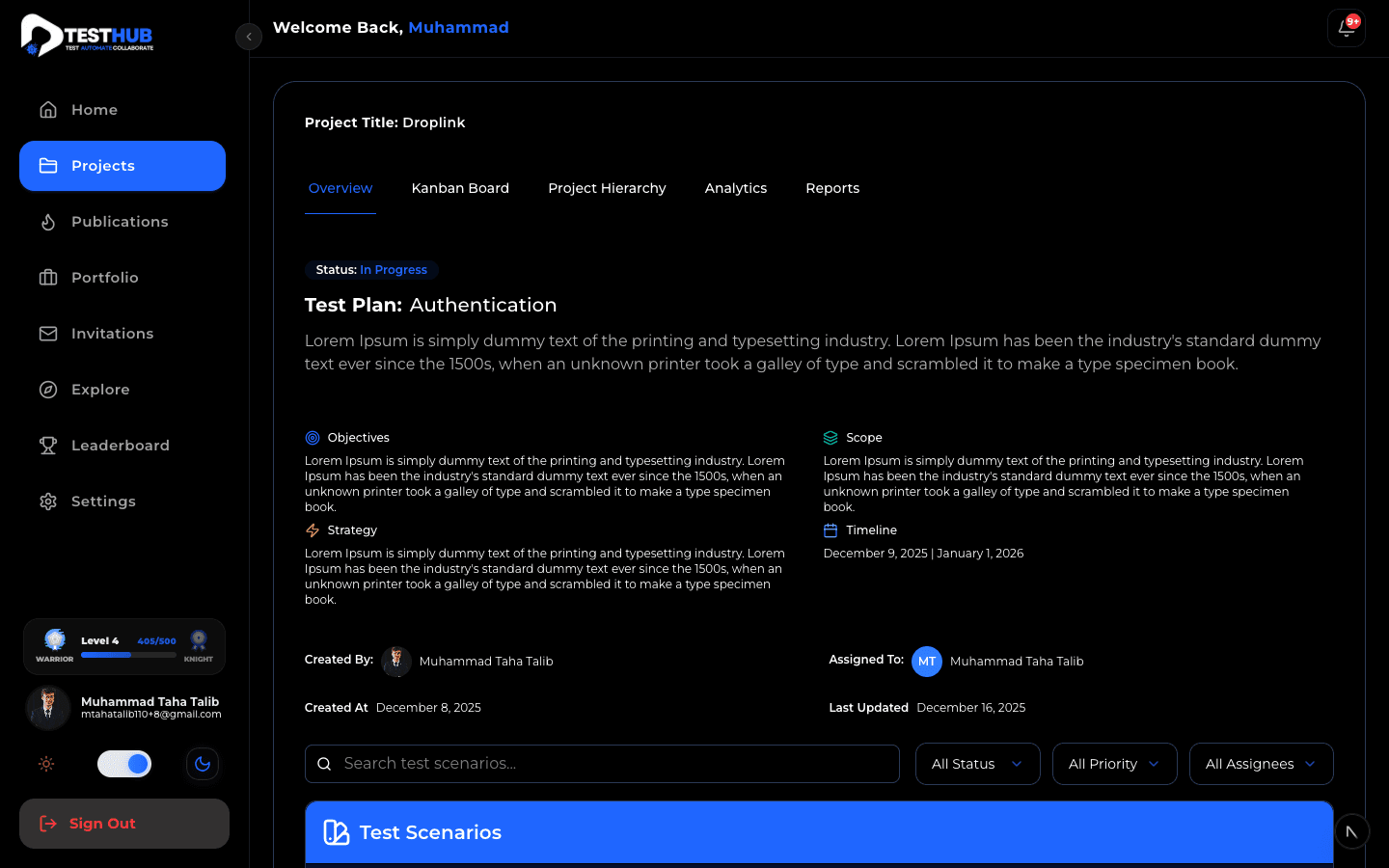Click the Test Scenarios header icon
The height and width of the screenshot is (868, 1389).
(337, 832)
